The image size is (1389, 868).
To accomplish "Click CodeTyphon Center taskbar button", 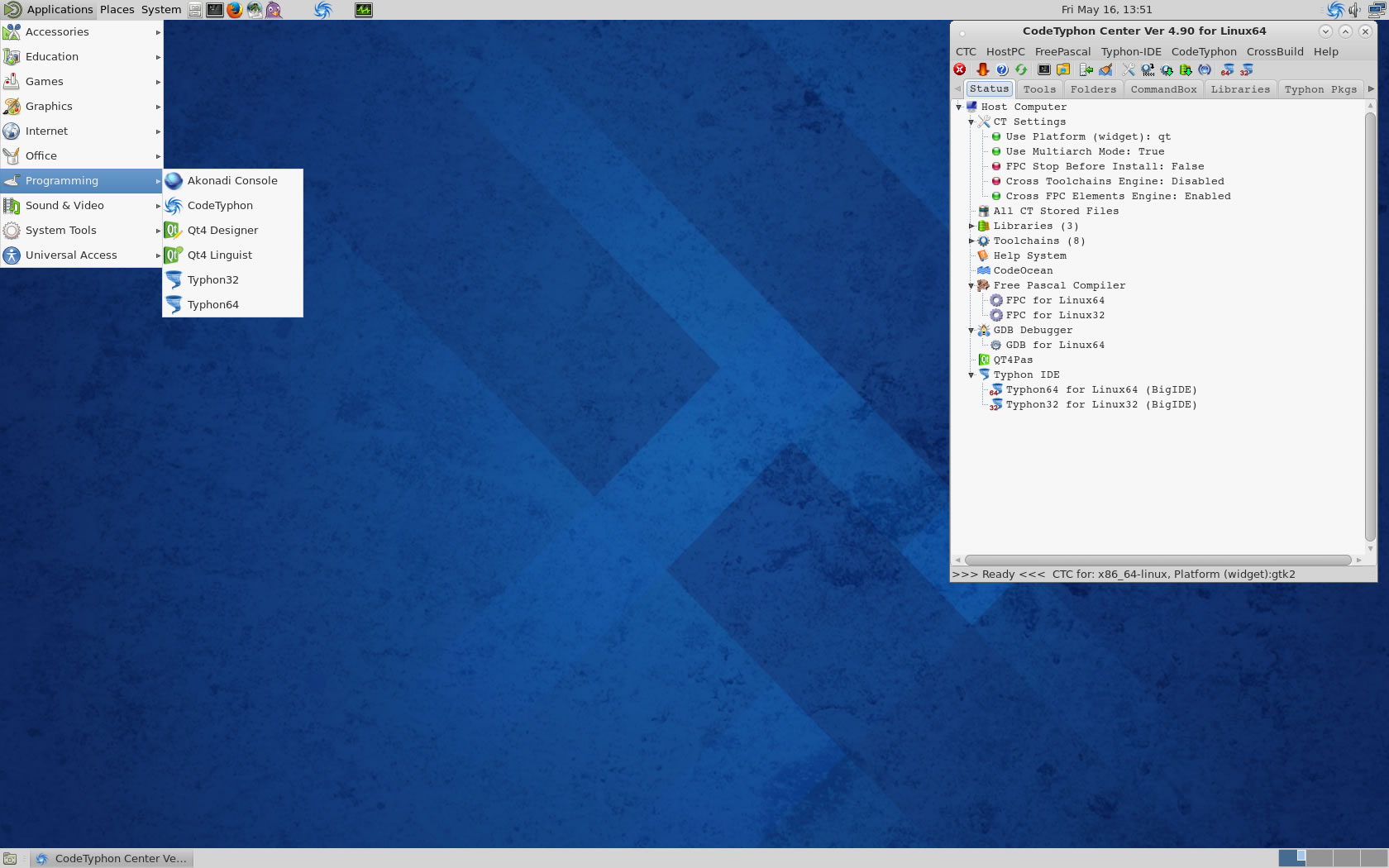I will (x=112, y=859).
